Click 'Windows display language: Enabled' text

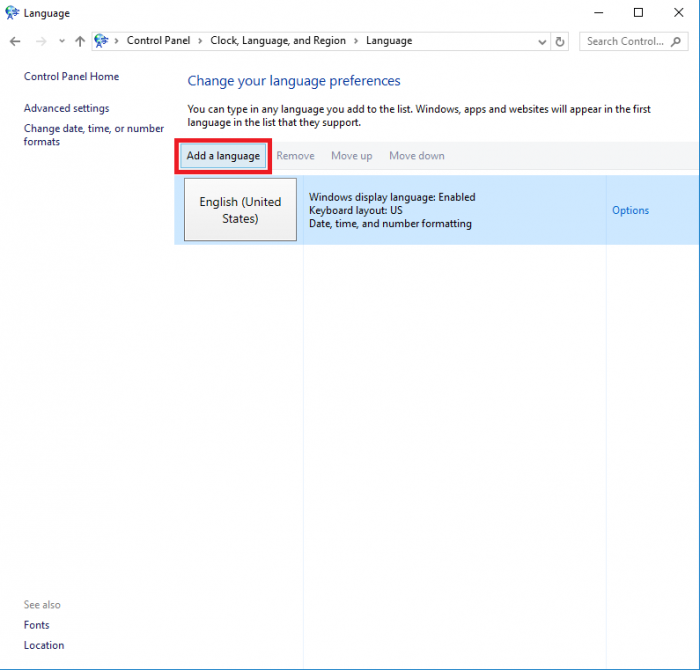(x=392, y=197)
